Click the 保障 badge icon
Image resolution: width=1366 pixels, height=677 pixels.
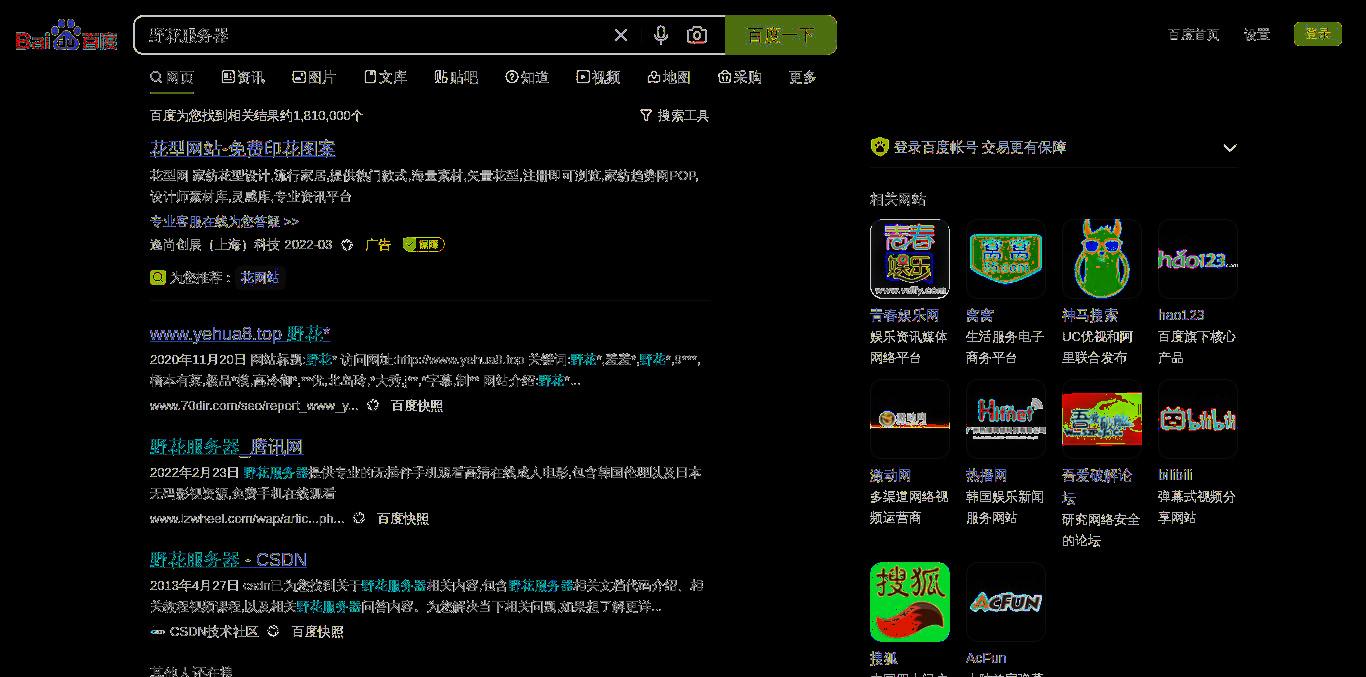point(423,244)
